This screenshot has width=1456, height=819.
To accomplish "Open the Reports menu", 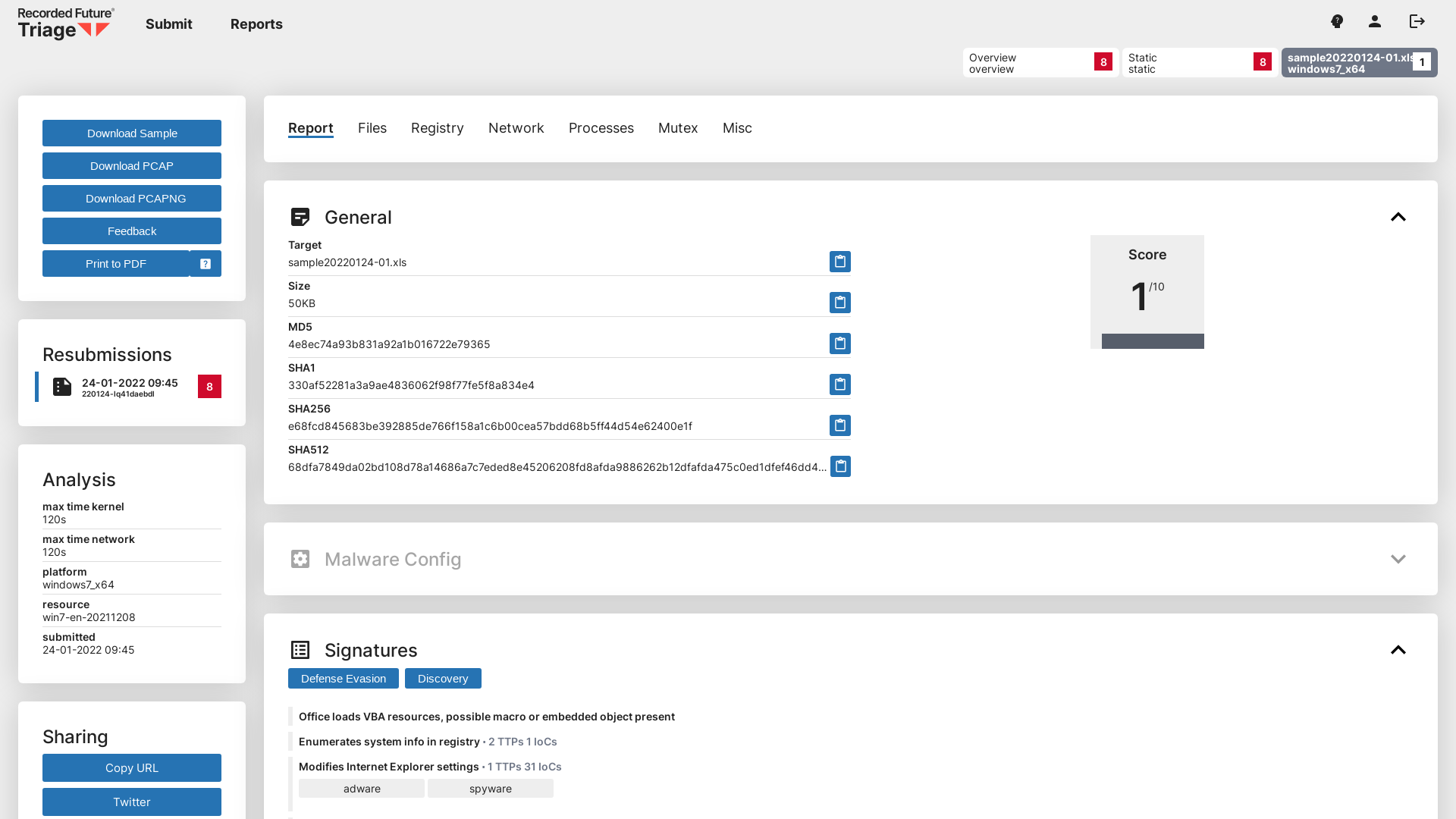I will tap(256, 24).
